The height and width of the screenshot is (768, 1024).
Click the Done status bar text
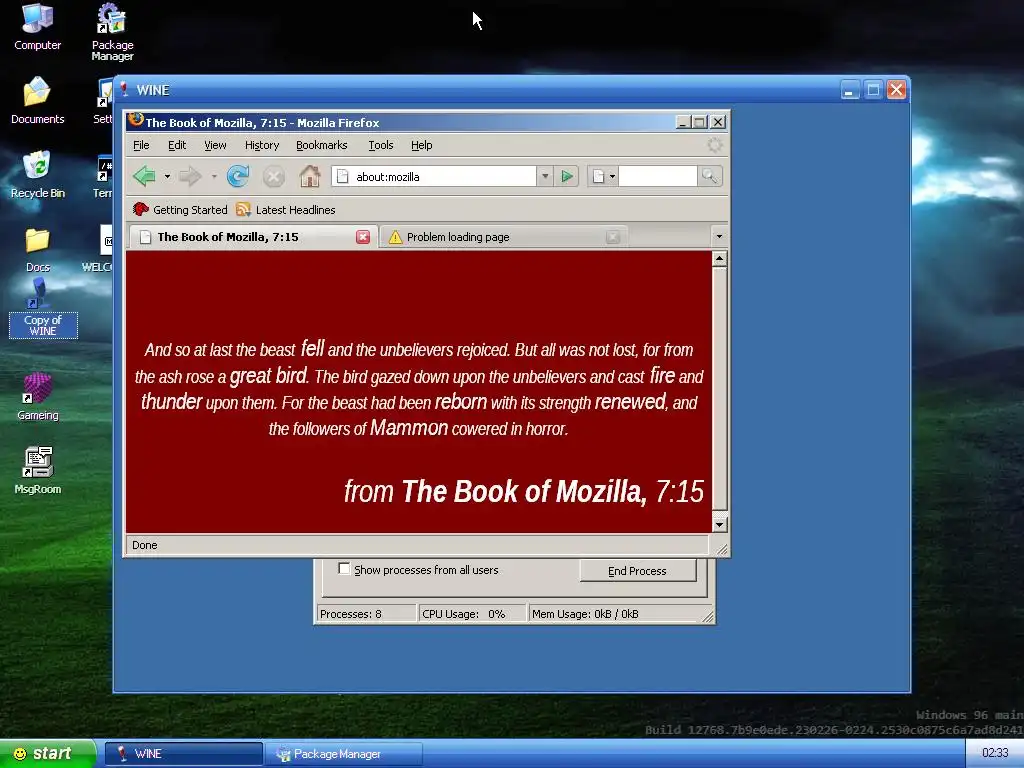pos(144,545)
